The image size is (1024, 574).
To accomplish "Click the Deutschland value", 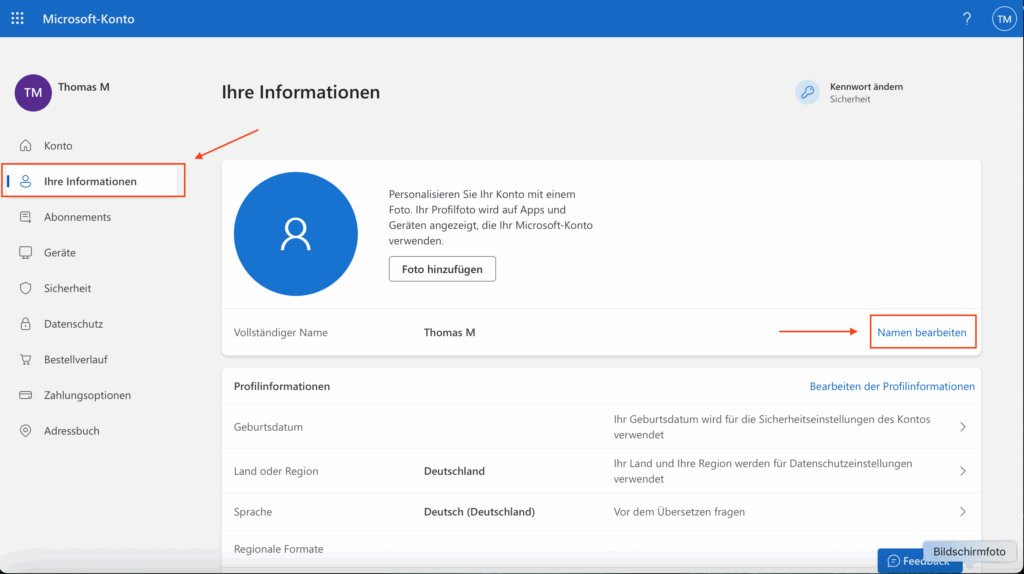I will pos(454,471).
